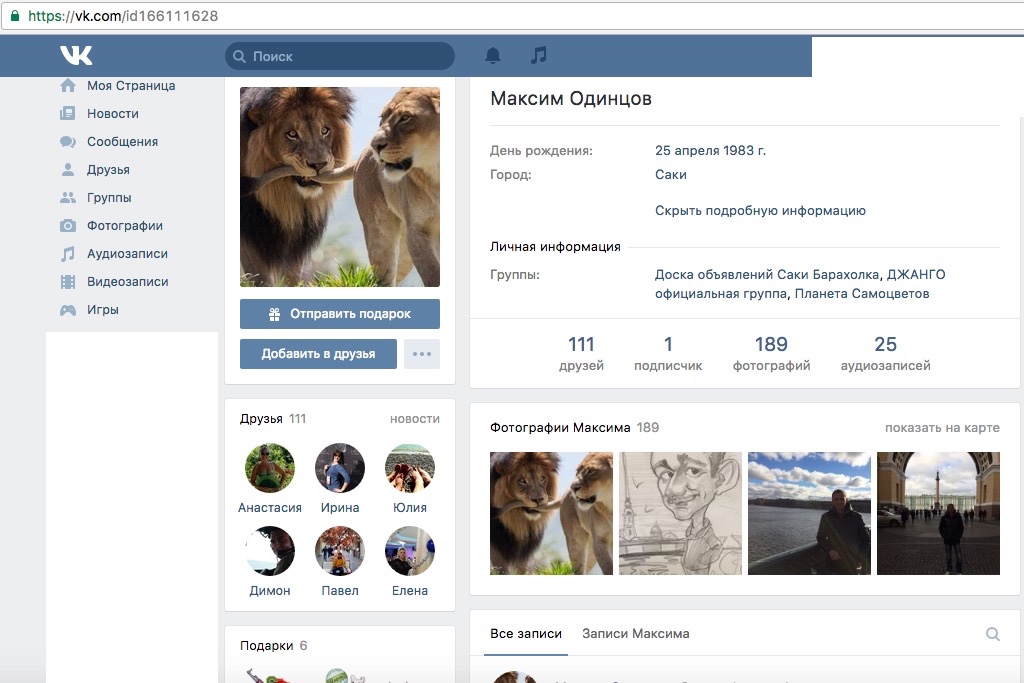Click the Игры gamepad icon

pyautogui.click(x=68, y=310)
